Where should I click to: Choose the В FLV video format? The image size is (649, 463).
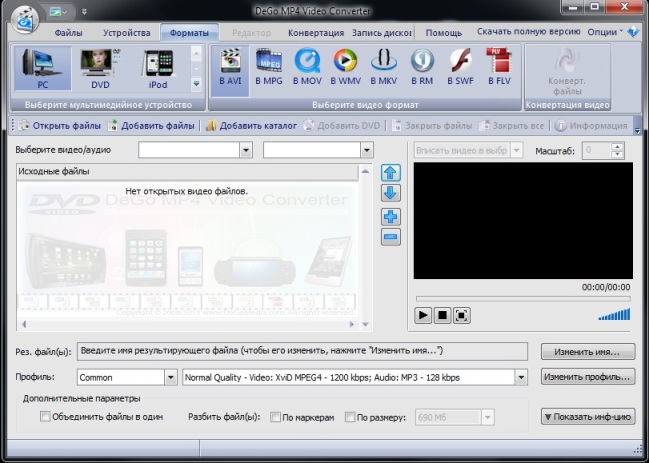(x=499, y=67)
